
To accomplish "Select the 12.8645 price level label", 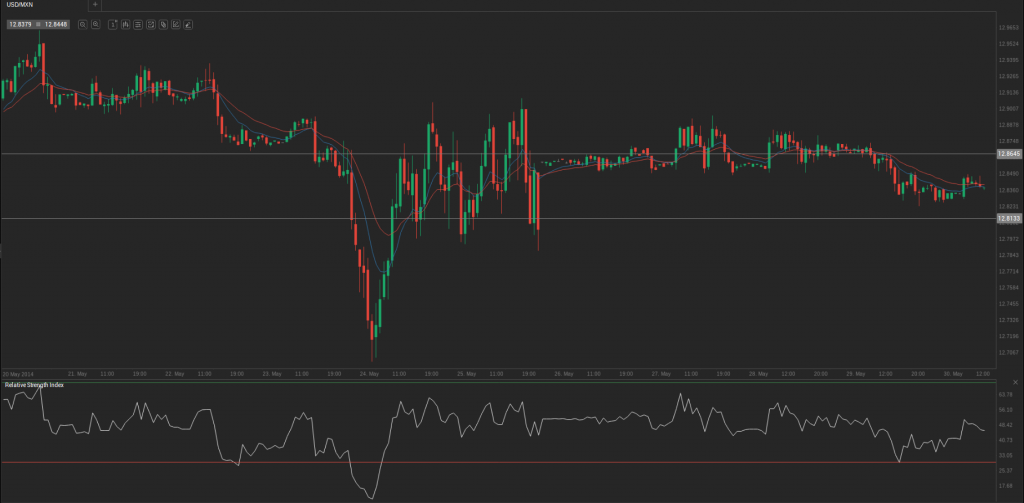I will [x=1008, y=154].
